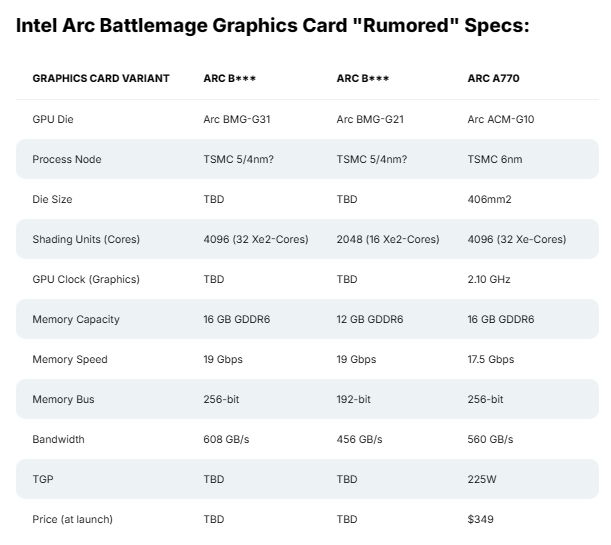This screenshot has height=545, width=611.
Task: Click the Shading Units (Cores) row label
Action: pos(86,240)
